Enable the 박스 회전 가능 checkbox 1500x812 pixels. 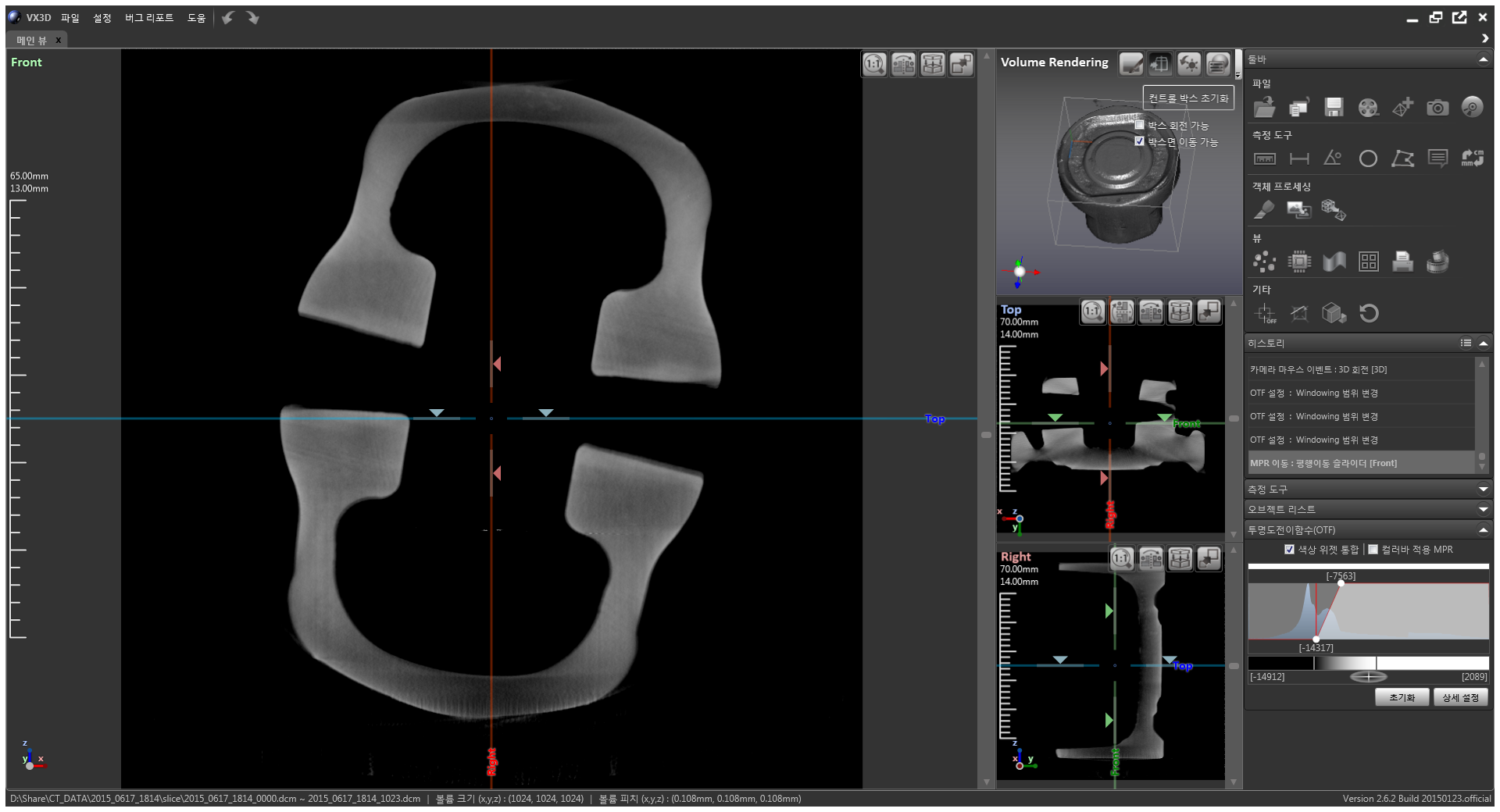[1139, 125]
